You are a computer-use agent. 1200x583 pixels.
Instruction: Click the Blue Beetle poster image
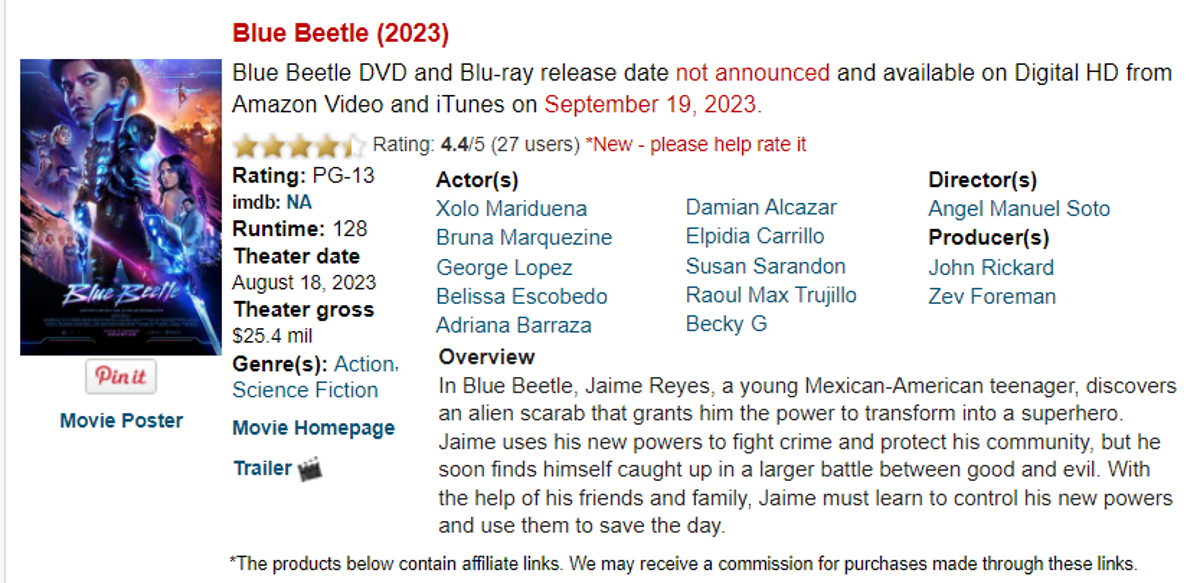(x=121, y=207)
